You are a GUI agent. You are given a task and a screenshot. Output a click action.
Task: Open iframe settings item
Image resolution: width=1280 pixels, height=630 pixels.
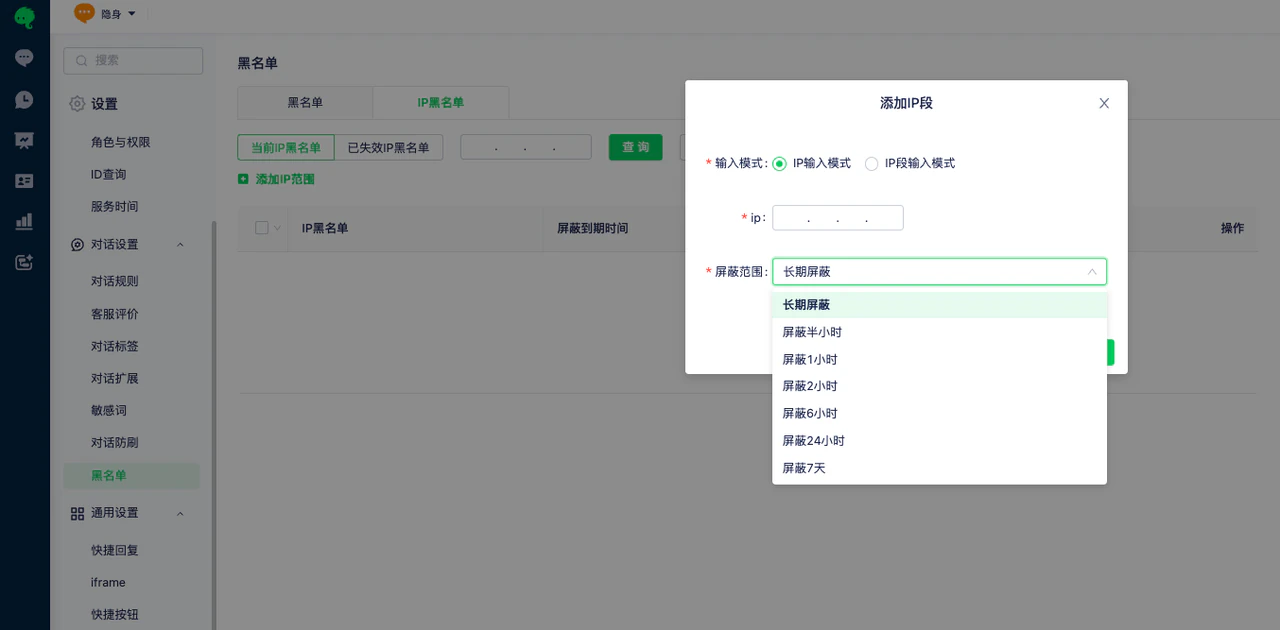point(108,582)
